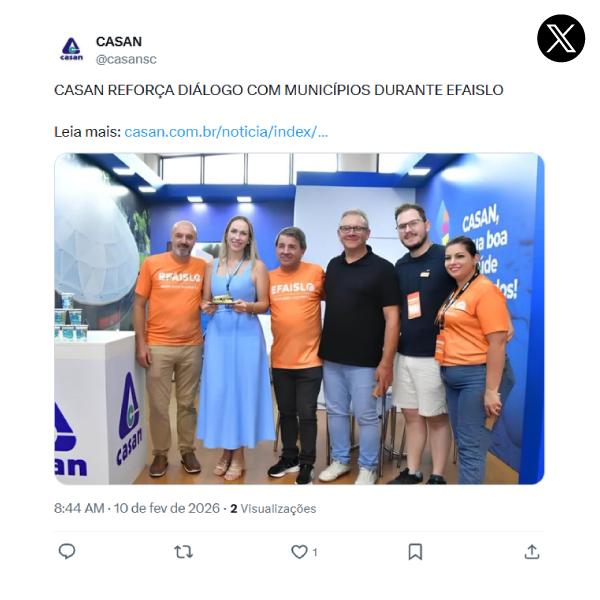The width and height of the screenshot is (600, 600).
Task: Repost this tweet with the retweet icon
Action: (x=184, y=552)
